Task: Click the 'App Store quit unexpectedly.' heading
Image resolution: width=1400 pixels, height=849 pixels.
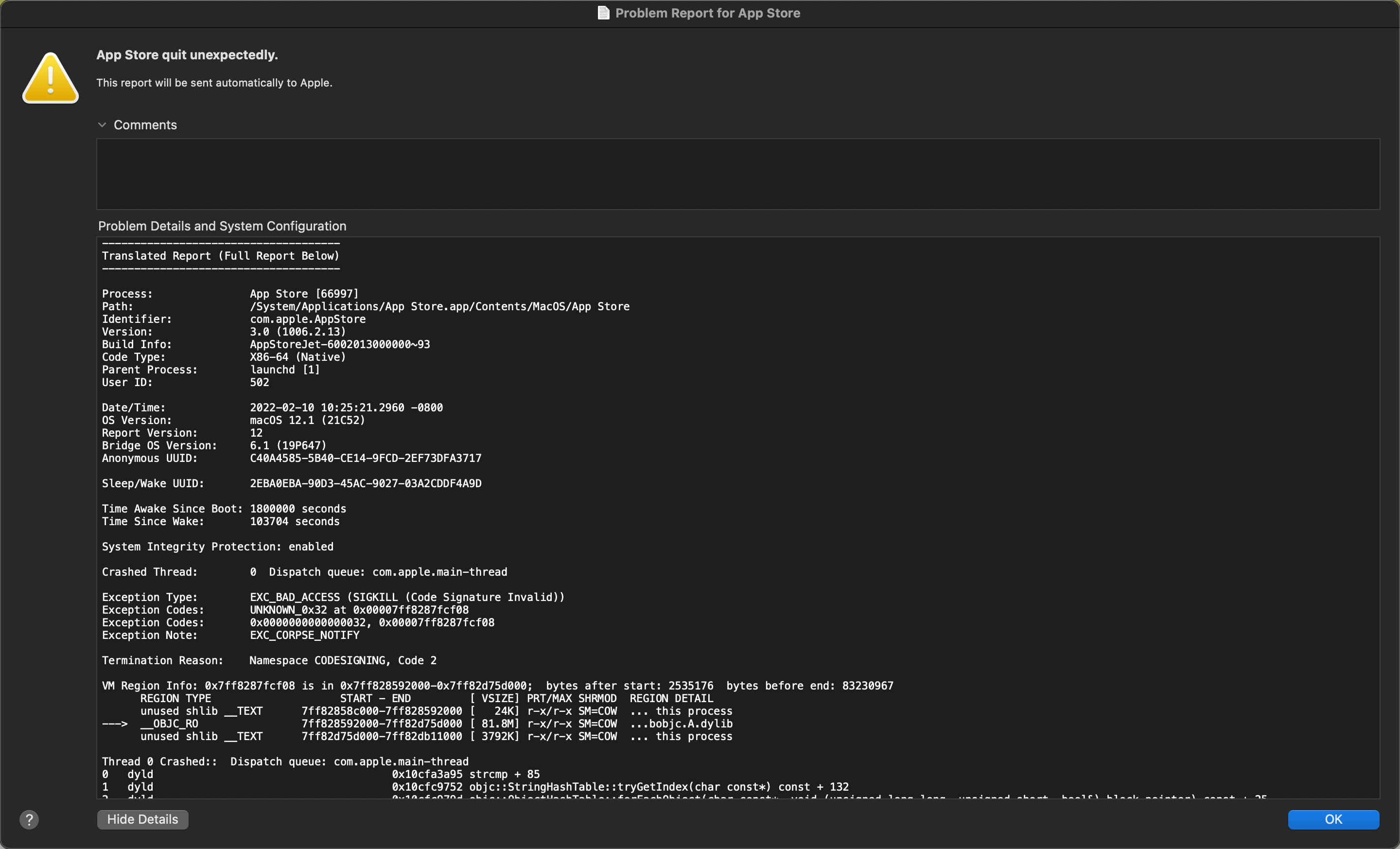Action: pos(187,55)
